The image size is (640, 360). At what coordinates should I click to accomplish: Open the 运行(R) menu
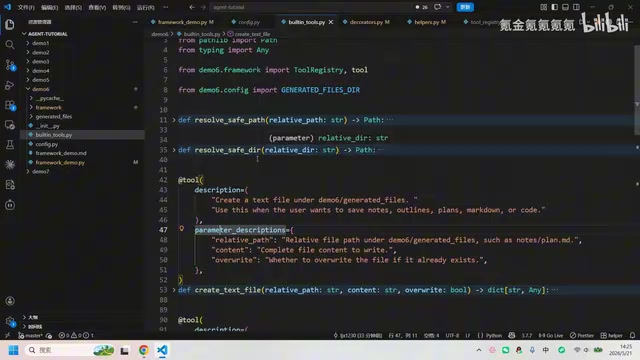click(x=145, y=7)
